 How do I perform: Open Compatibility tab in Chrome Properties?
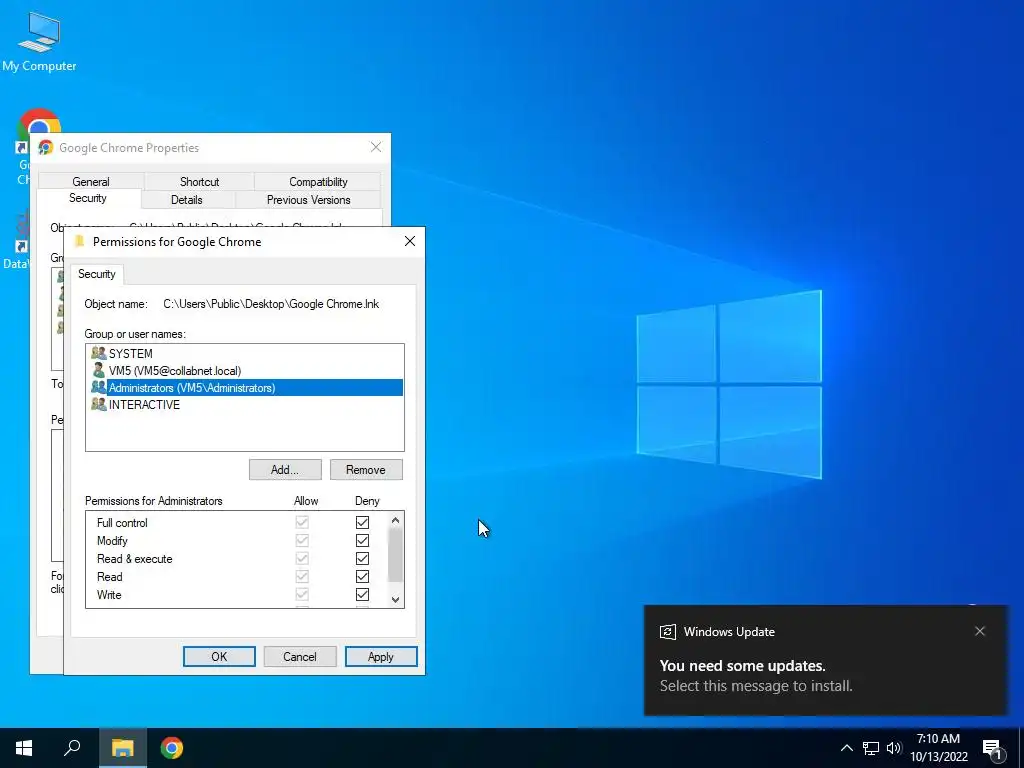(x=318, y=182)
